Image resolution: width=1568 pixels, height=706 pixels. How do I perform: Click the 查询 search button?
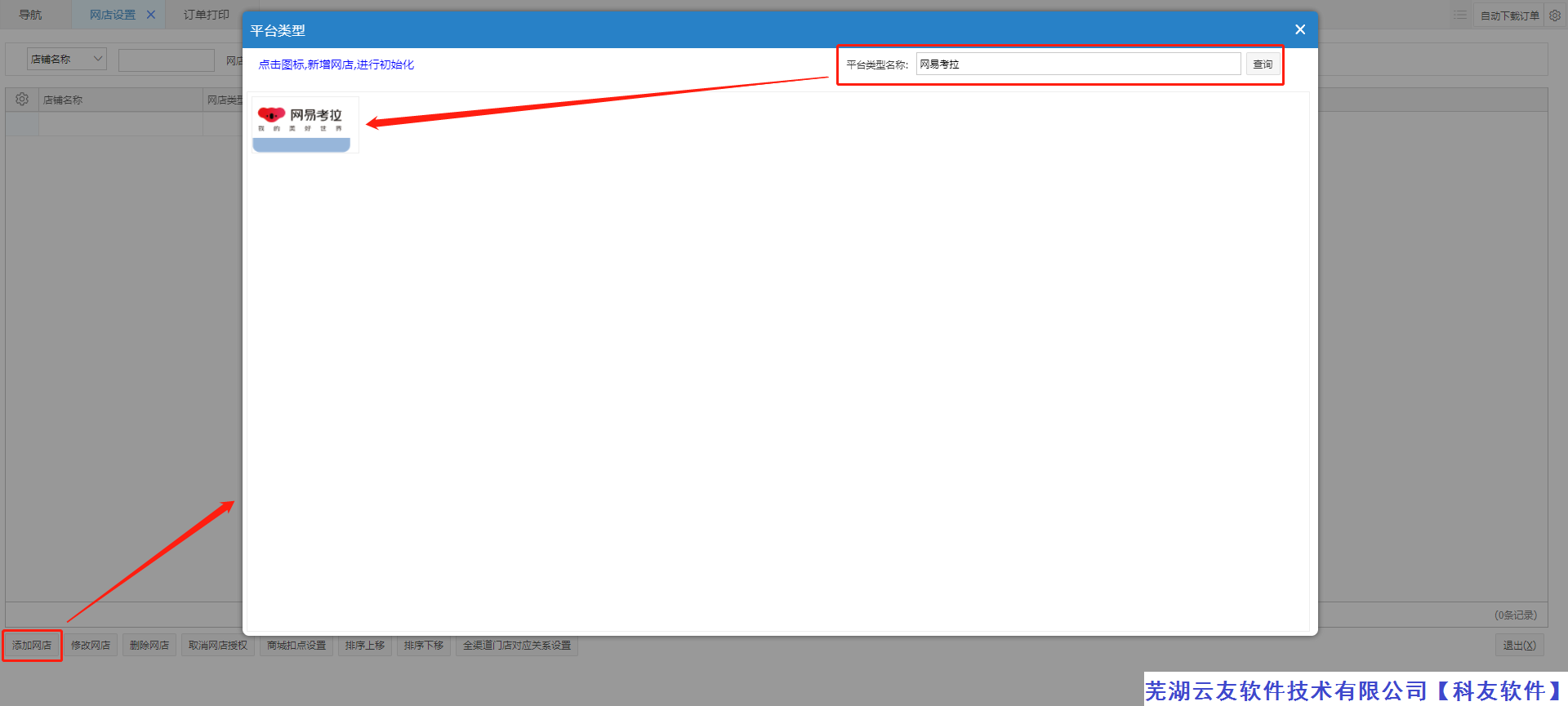pyautogui.click(x=1263, y=64)
